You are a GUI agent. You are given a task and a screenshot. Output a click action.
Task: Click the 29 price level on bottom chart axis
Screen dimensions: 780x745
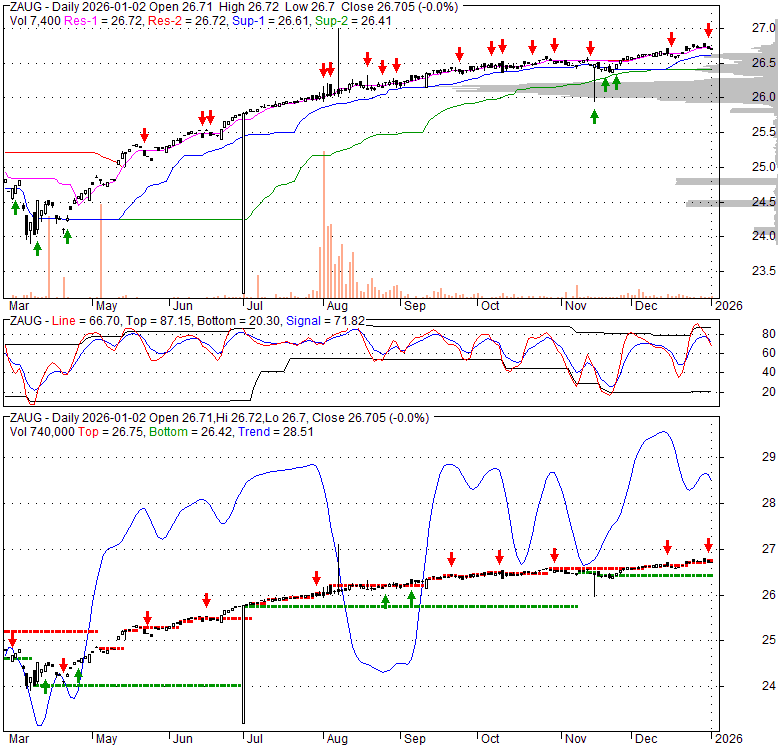742,457
